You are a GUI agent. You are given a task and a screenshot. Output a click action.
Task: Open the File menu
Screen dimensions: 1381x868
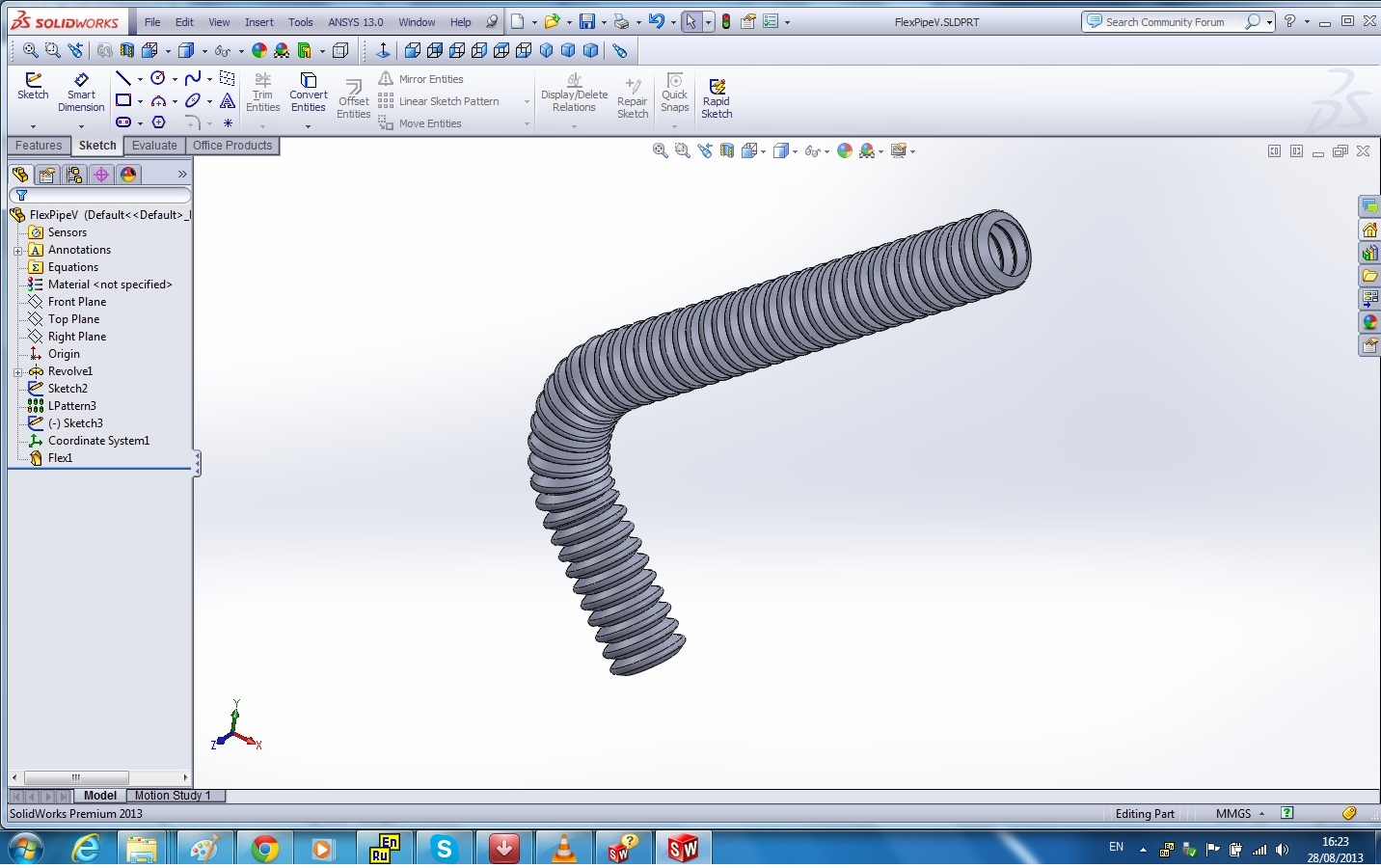click(x=152, y=21)
